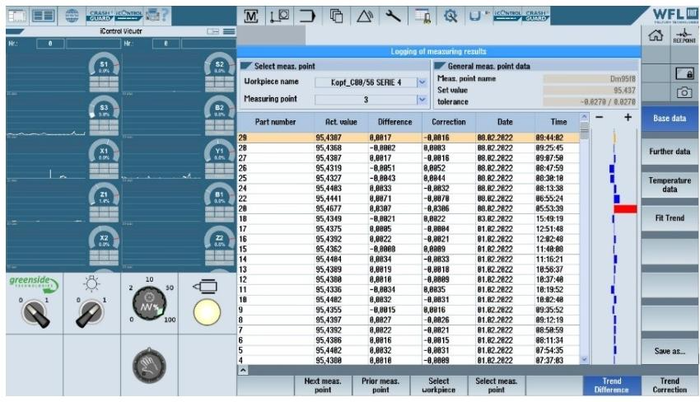Click the S1 spindle gauge icon
700x402 pixels.
[x=103, y=68]
